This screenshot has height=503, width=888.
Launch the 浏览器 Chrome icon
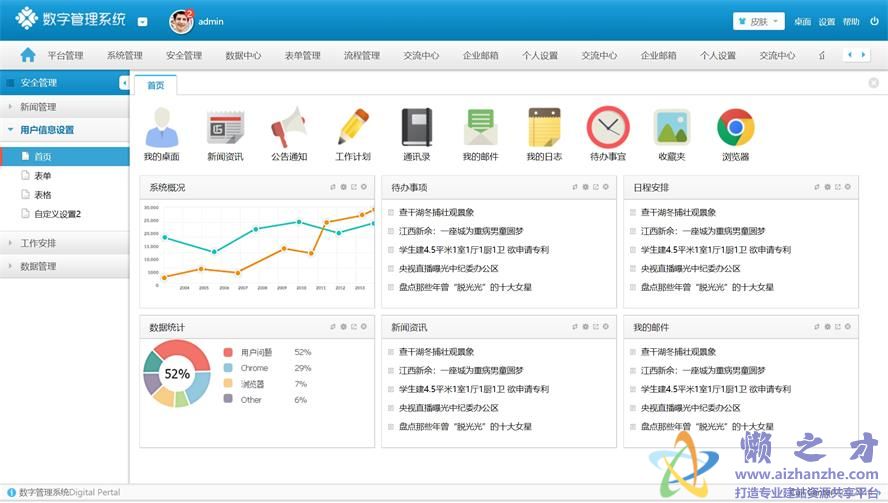[736, 127]
